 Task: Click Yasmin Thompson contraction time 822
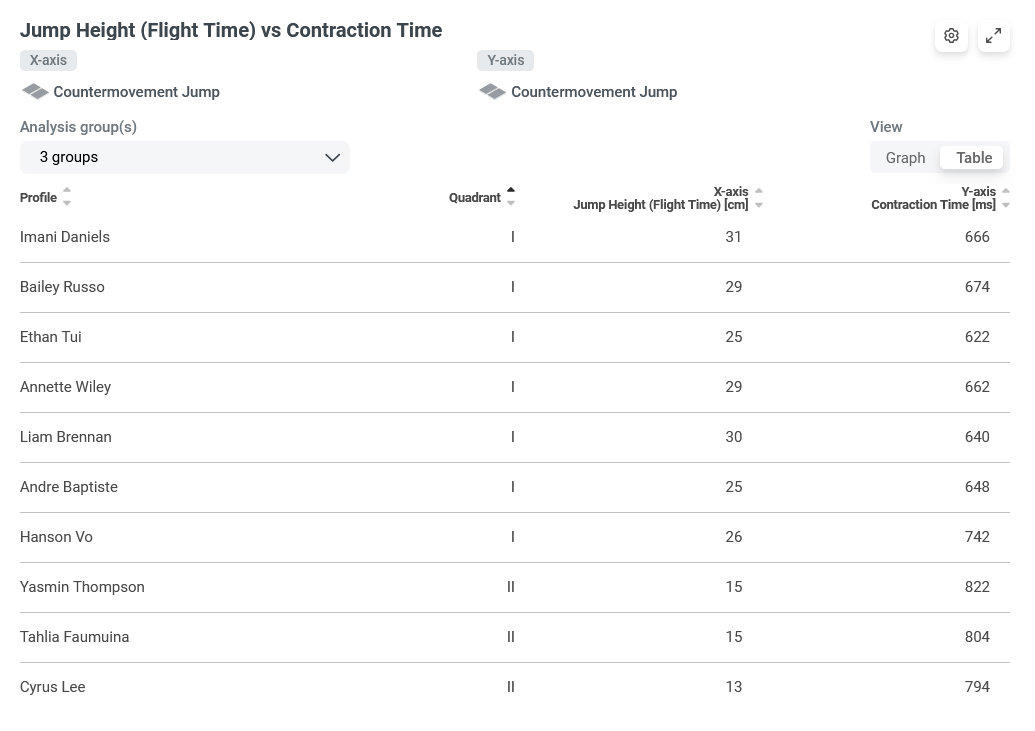tap(977, 587)
